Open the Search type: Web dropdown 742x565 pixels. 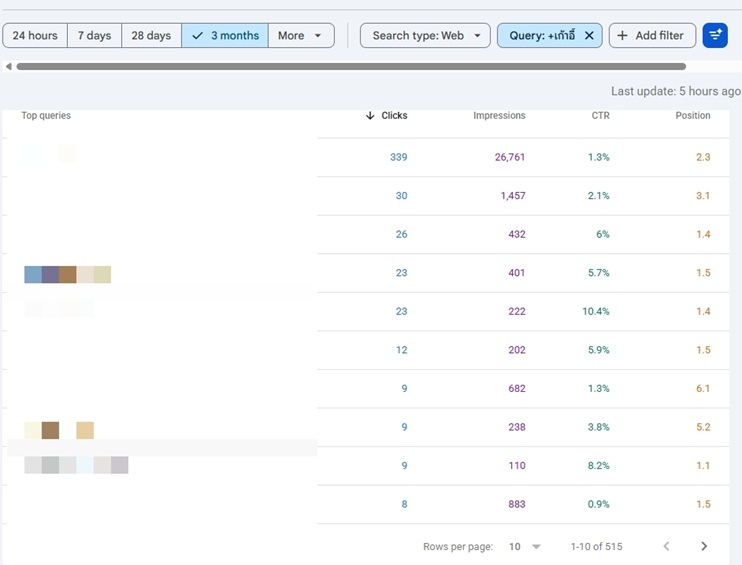425,35
